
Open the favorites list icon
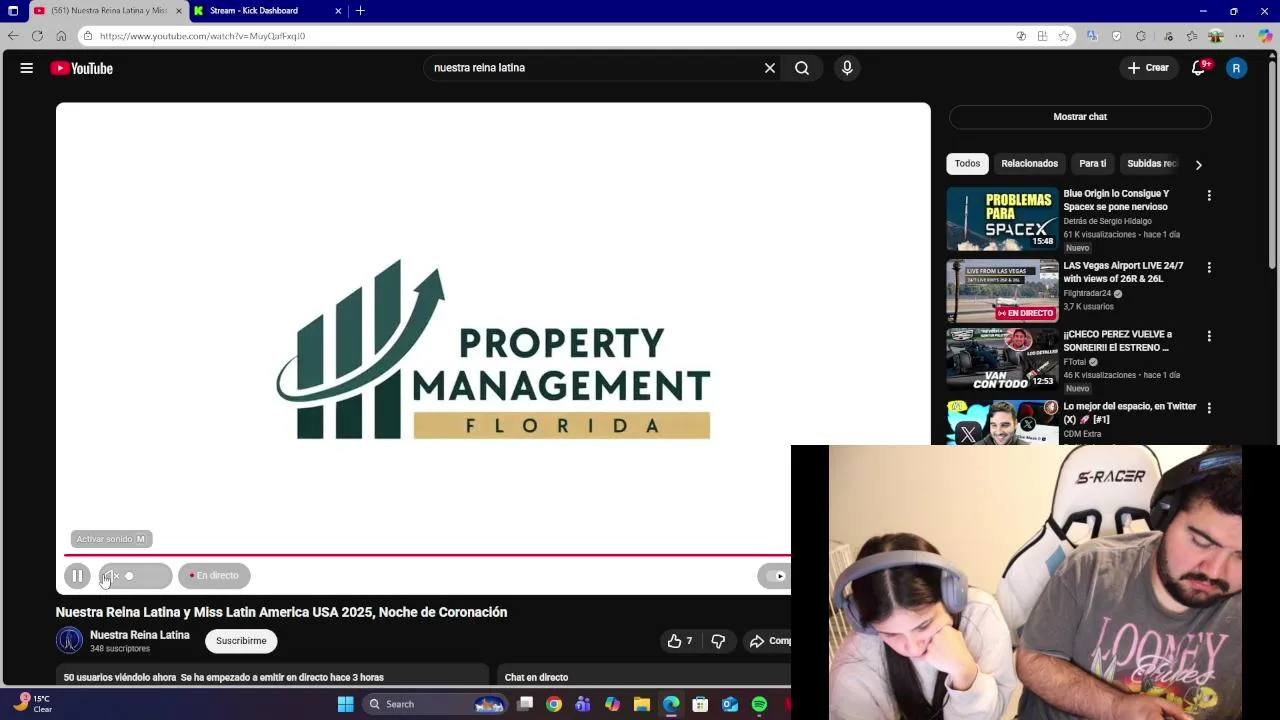[1192, 36]
